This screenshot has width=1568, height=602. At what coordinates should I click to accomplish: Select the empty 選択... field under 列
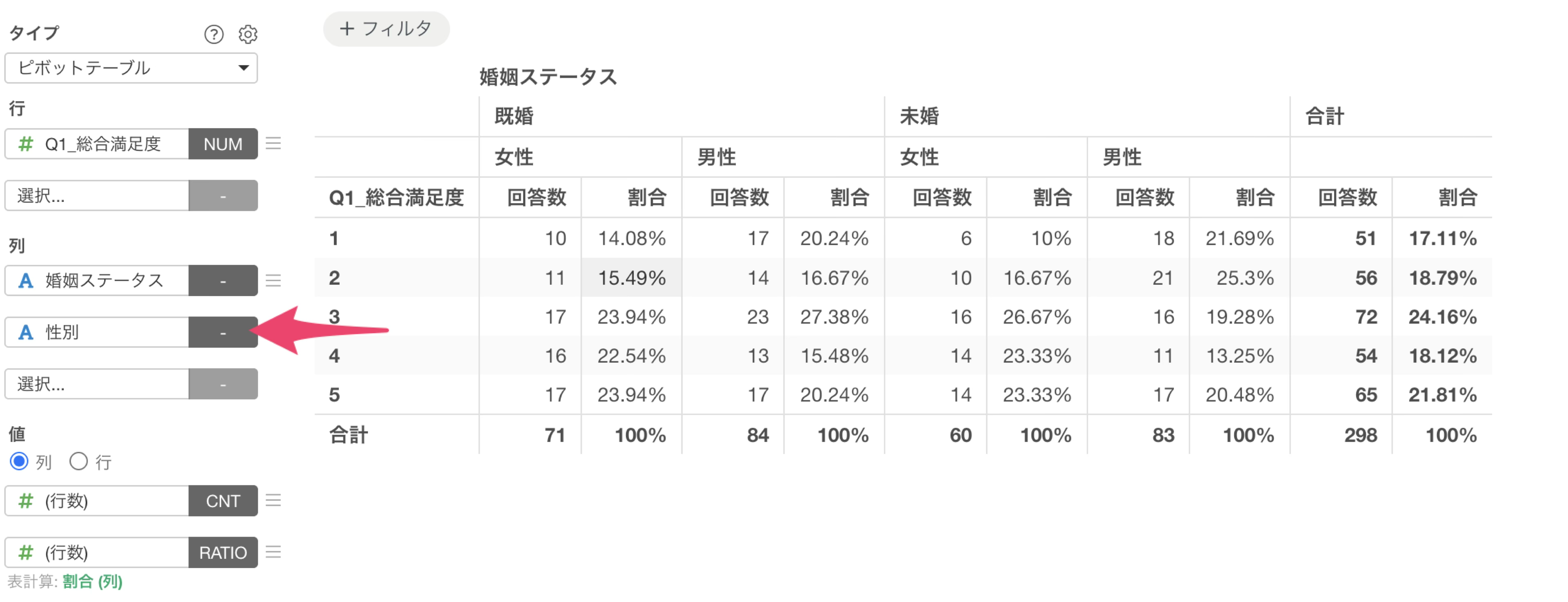[97, 384]
